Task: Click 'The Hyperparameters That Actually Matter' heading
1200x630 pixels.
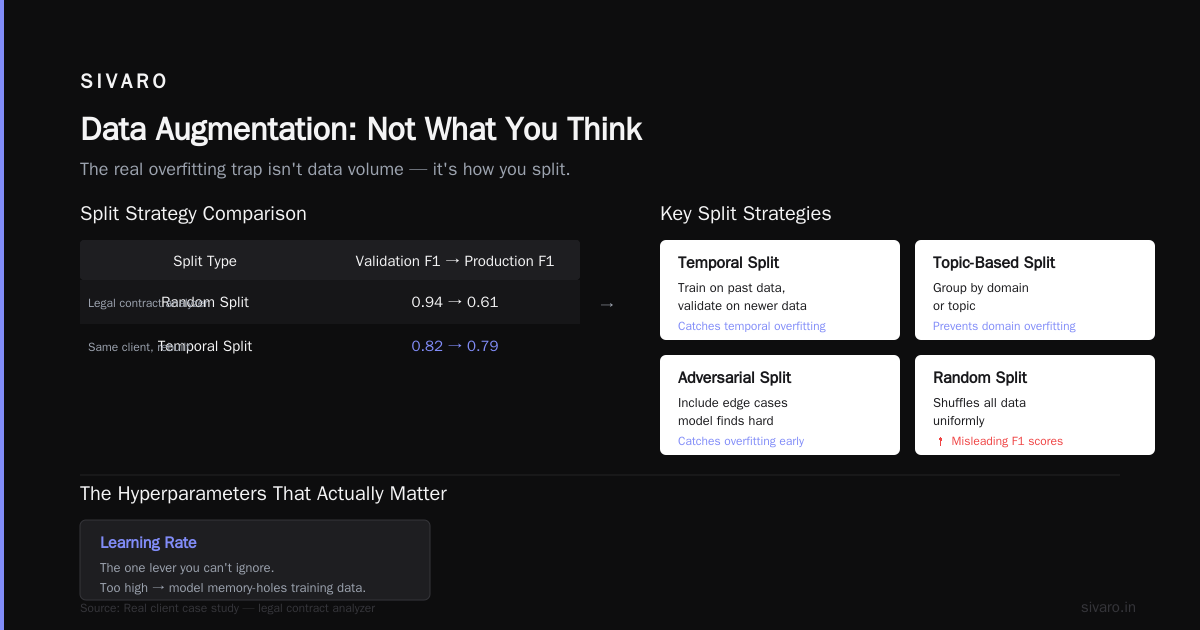Action: 263,493
